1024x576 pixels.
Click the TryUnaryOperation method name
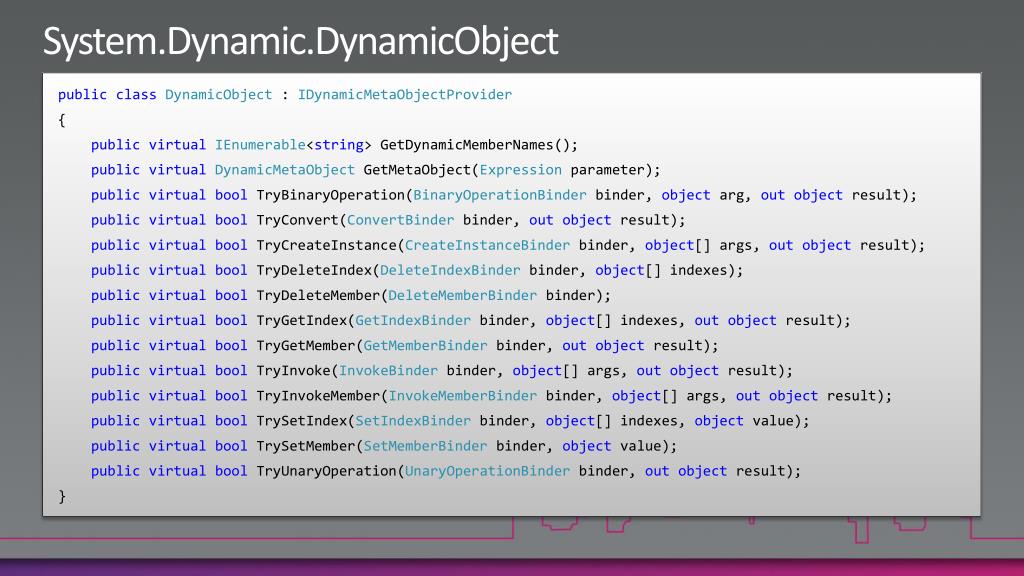[x=327, y=472]
